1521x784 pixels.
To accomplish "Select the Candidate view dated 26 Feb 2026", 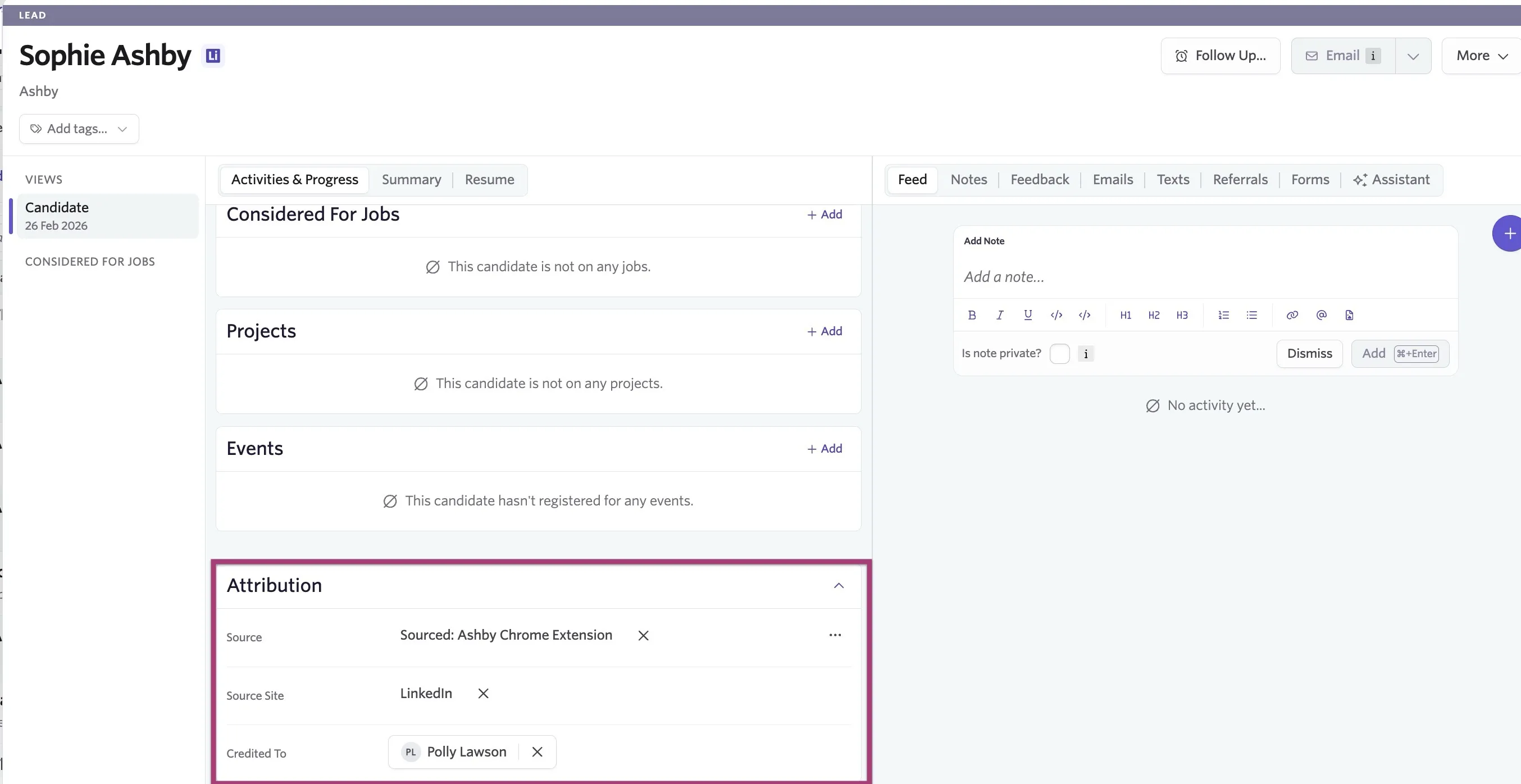I will [107, 216].
